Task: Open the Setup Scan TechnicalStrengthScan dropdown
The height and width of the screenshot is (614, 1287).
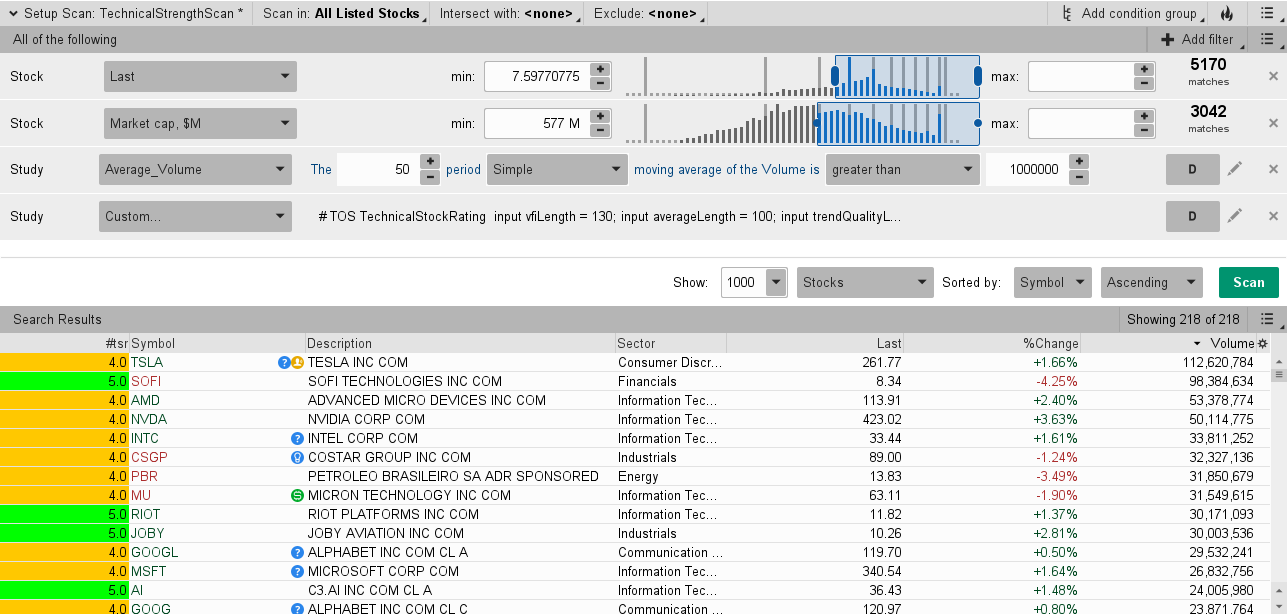Action: click(126, 14)
